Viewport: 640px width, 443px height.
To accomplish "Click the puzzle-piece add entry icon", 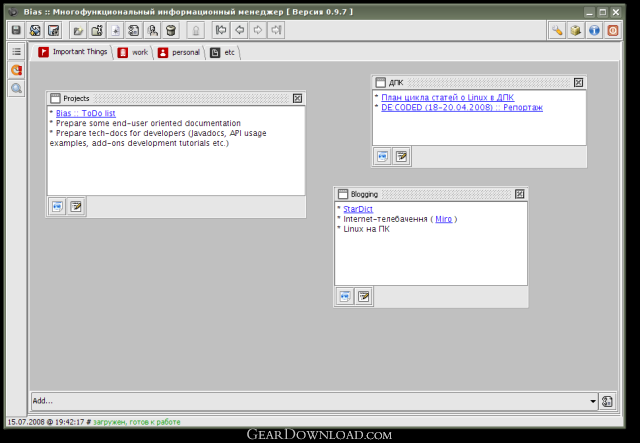I will click(x=97, y=30).
